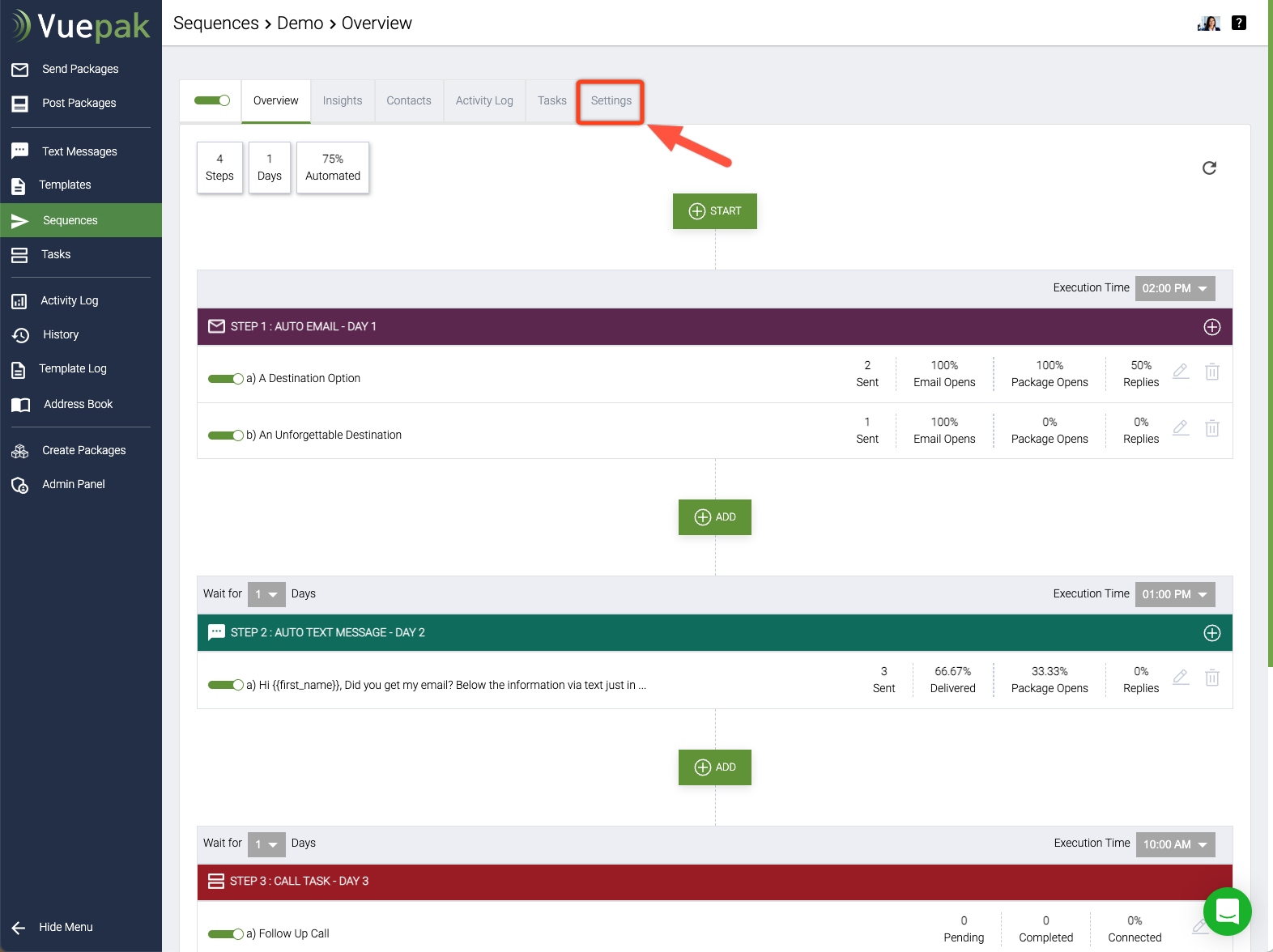The width and height of the screenshot is (1273, 952).
Task: Open the Insights tab
Action: click(343, 101)
